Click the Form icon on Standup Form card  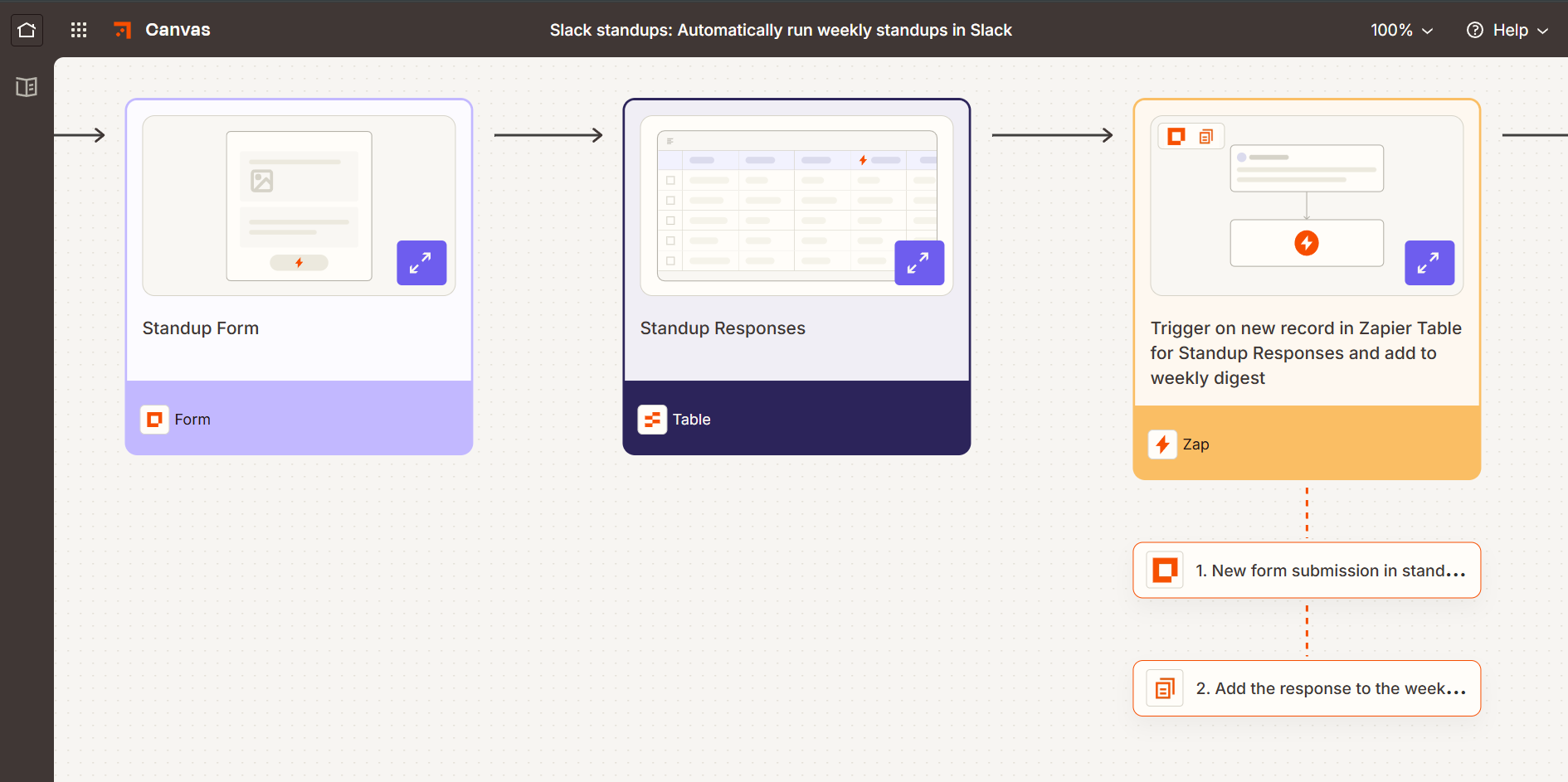(x=154, y=419)
